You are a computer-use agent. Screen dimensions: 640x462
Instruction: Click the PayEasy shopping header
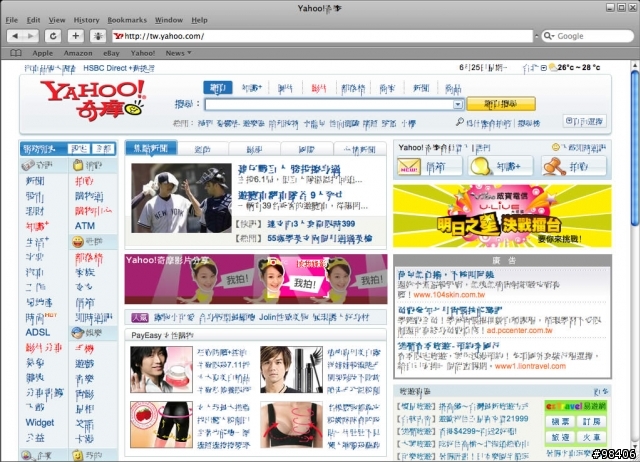click(x=162, y=335)
